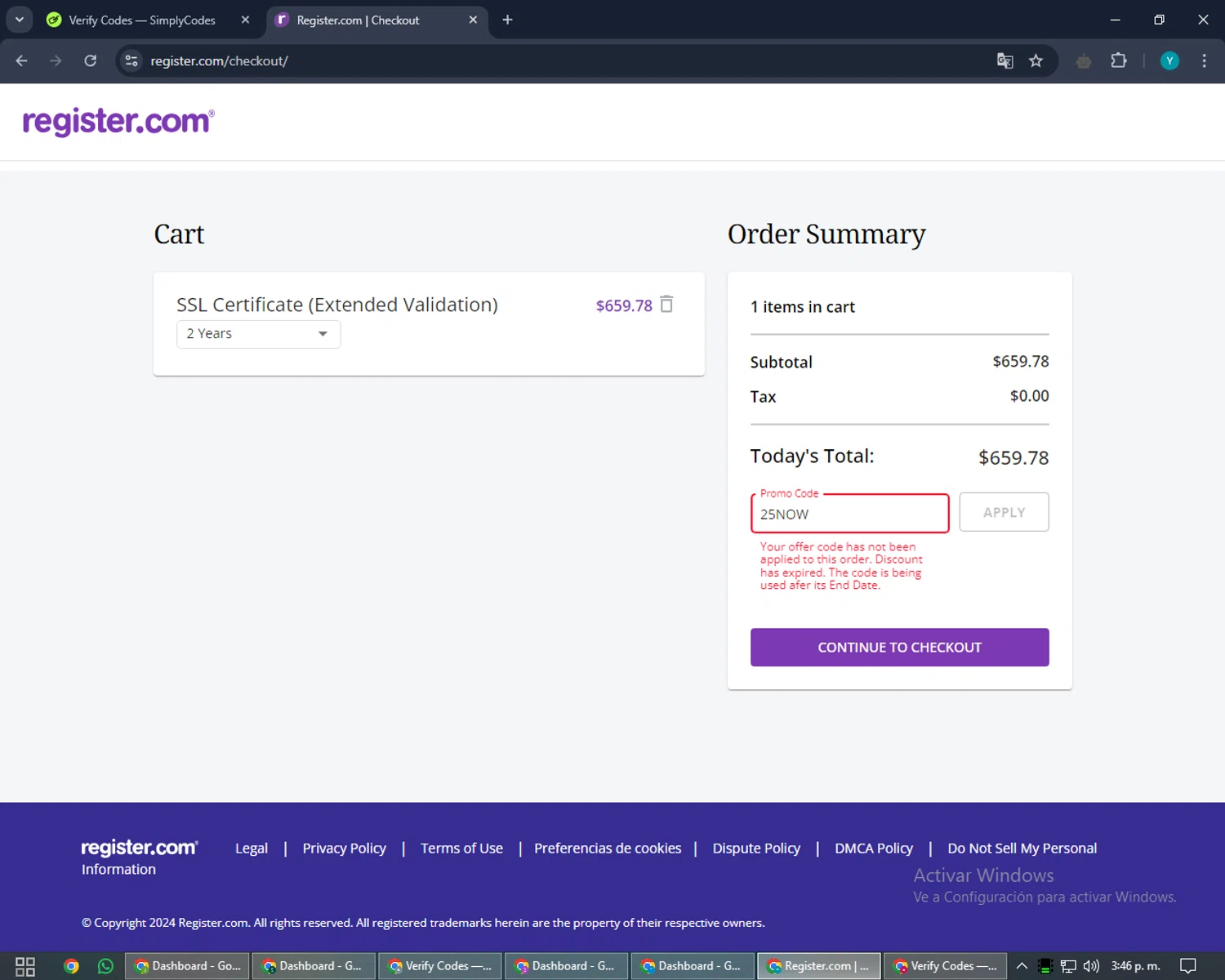Screen dimensions: 1225x980
Task: Click the register.com logo in the header
Action: pyautogui.click(x=118, y=121)
